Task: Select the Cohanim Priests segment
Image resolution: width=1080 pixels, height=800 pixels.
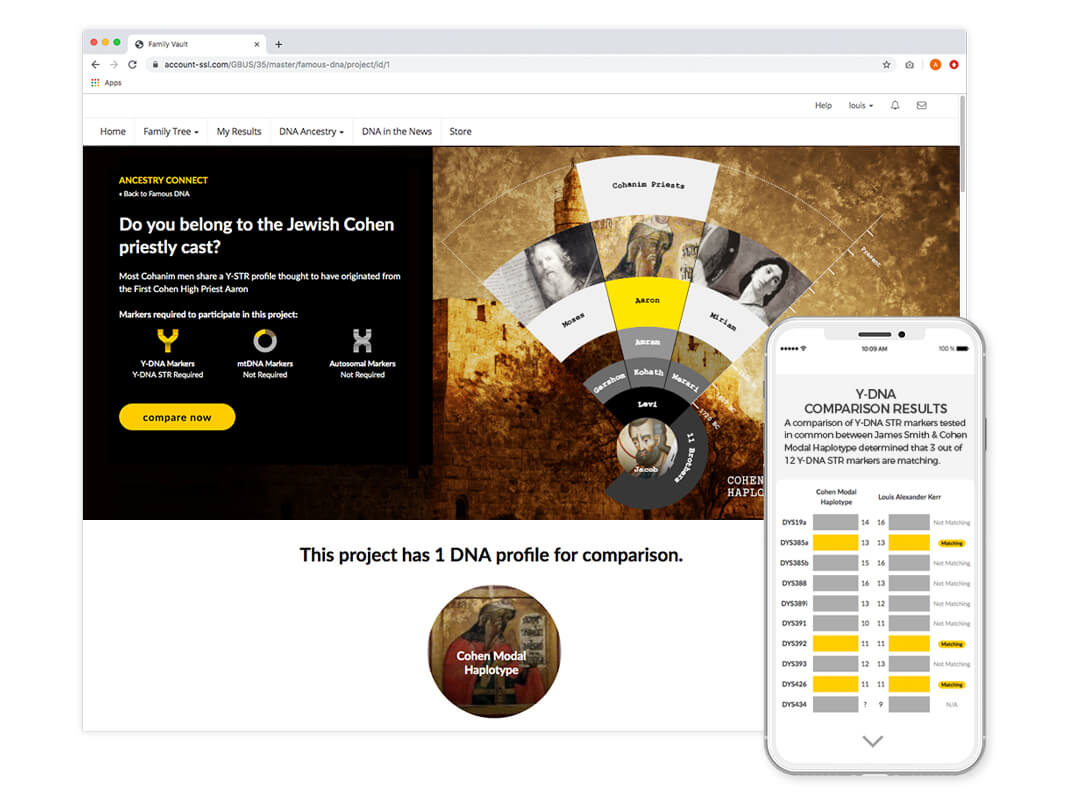Action: pyautogui.click(x=648, y=187)
